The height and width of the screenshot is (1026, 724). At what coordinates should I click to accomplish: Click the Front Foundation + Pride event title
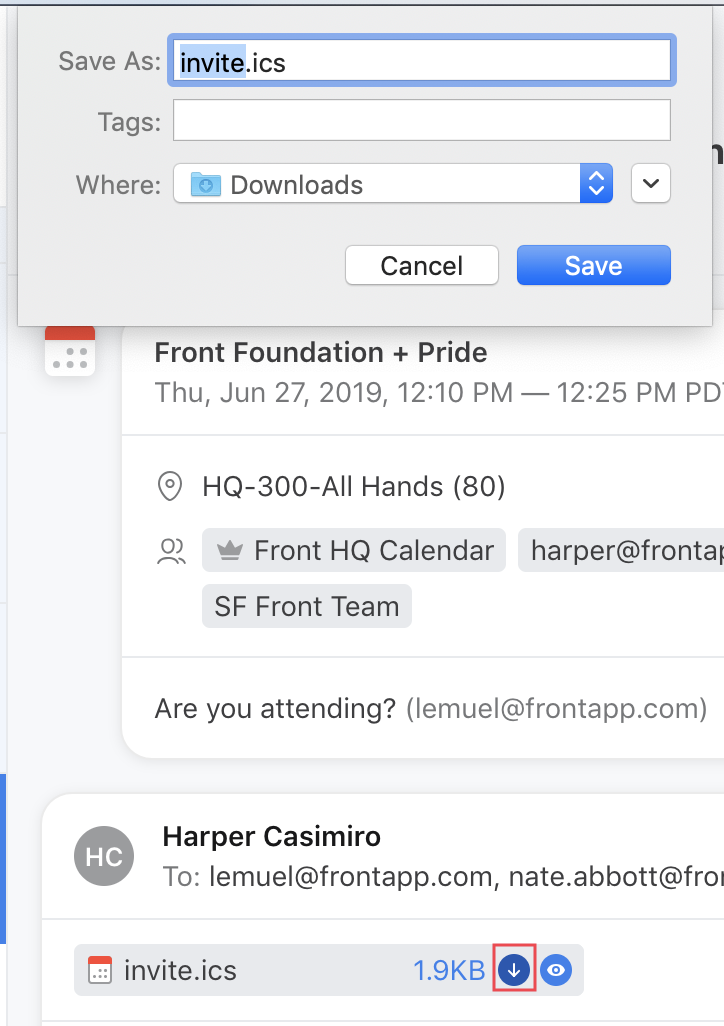[321, 353]
